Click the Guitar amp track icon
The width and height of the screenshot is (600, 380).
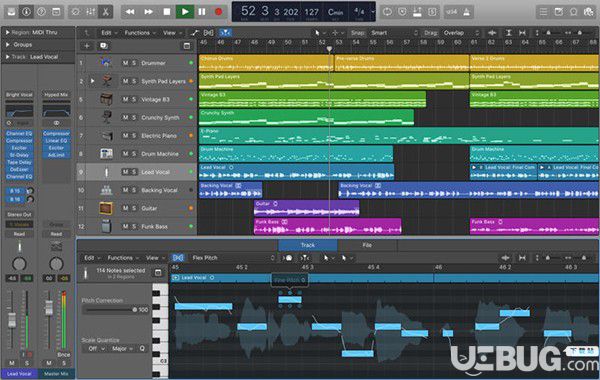click(x=106, y=208)
